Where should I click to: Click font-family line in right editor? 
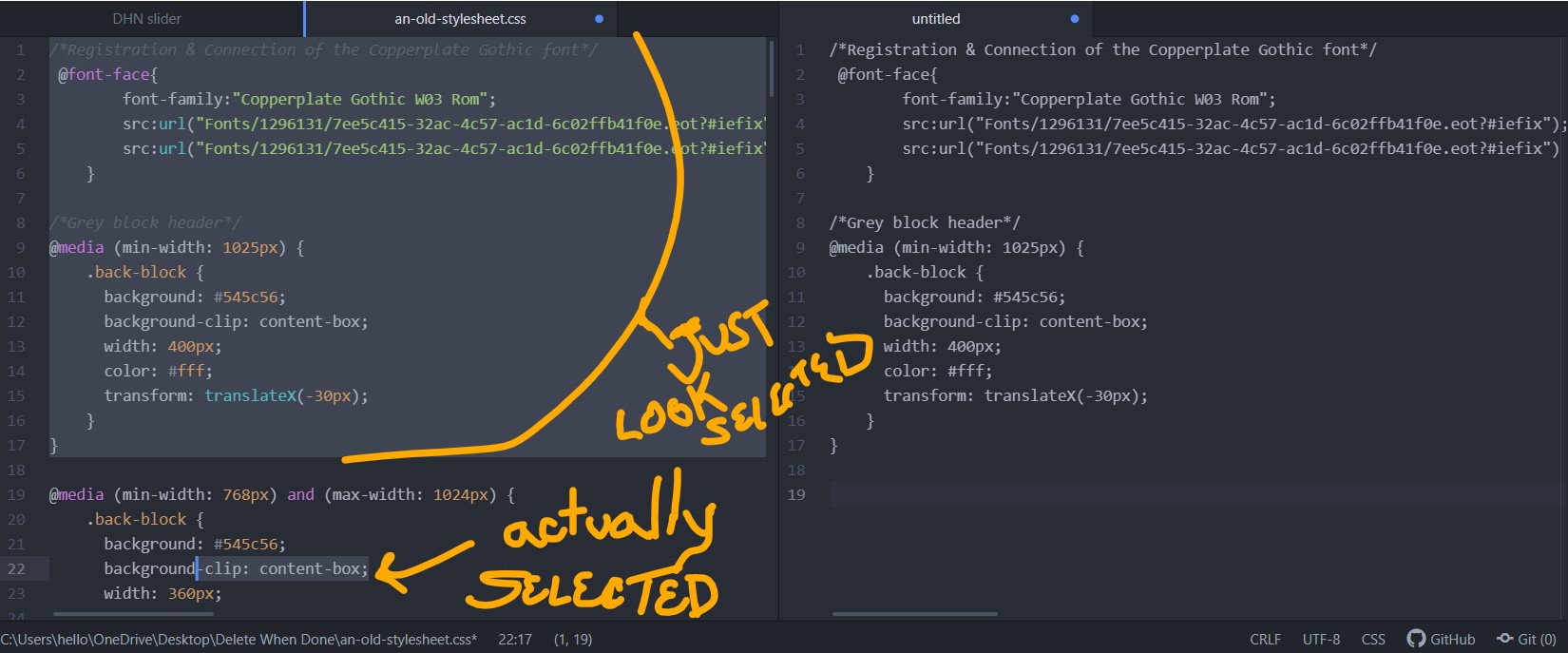1089,99
